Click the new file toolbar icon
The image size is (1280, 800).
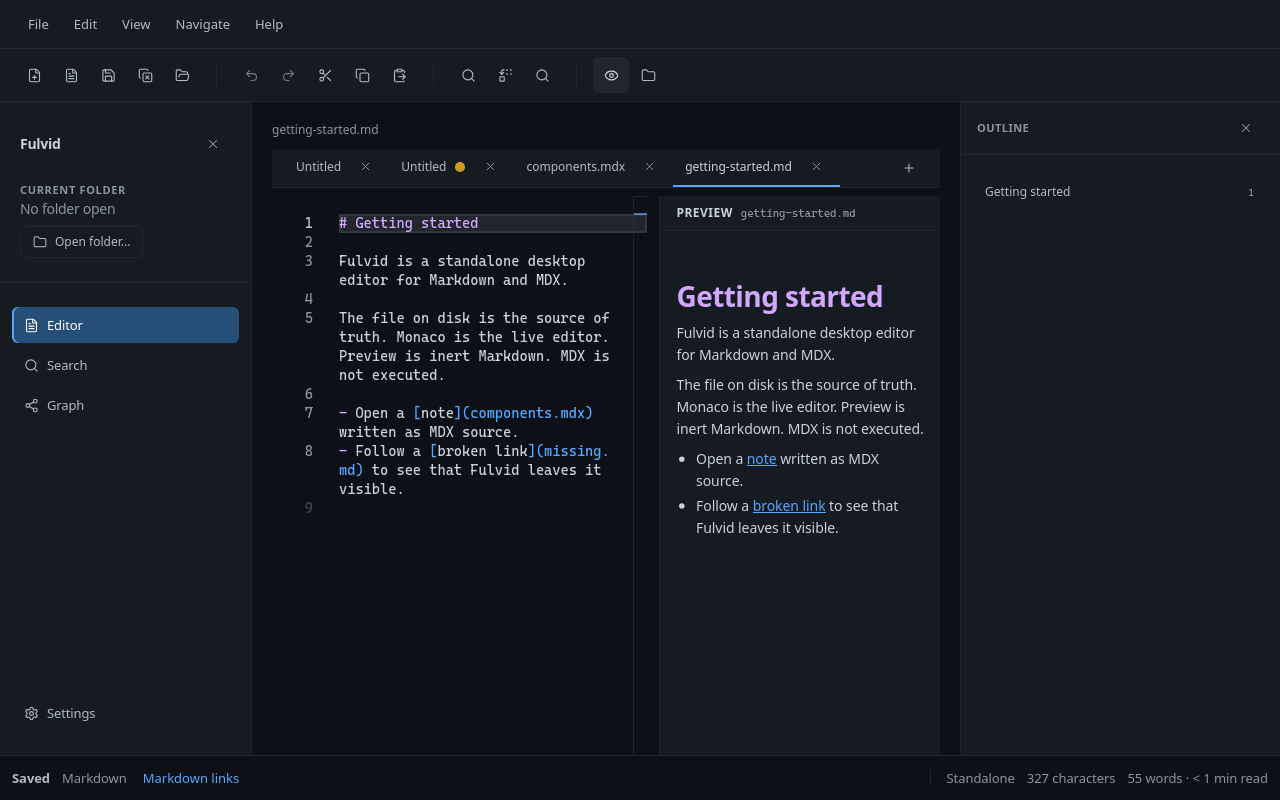pos(34,75)
